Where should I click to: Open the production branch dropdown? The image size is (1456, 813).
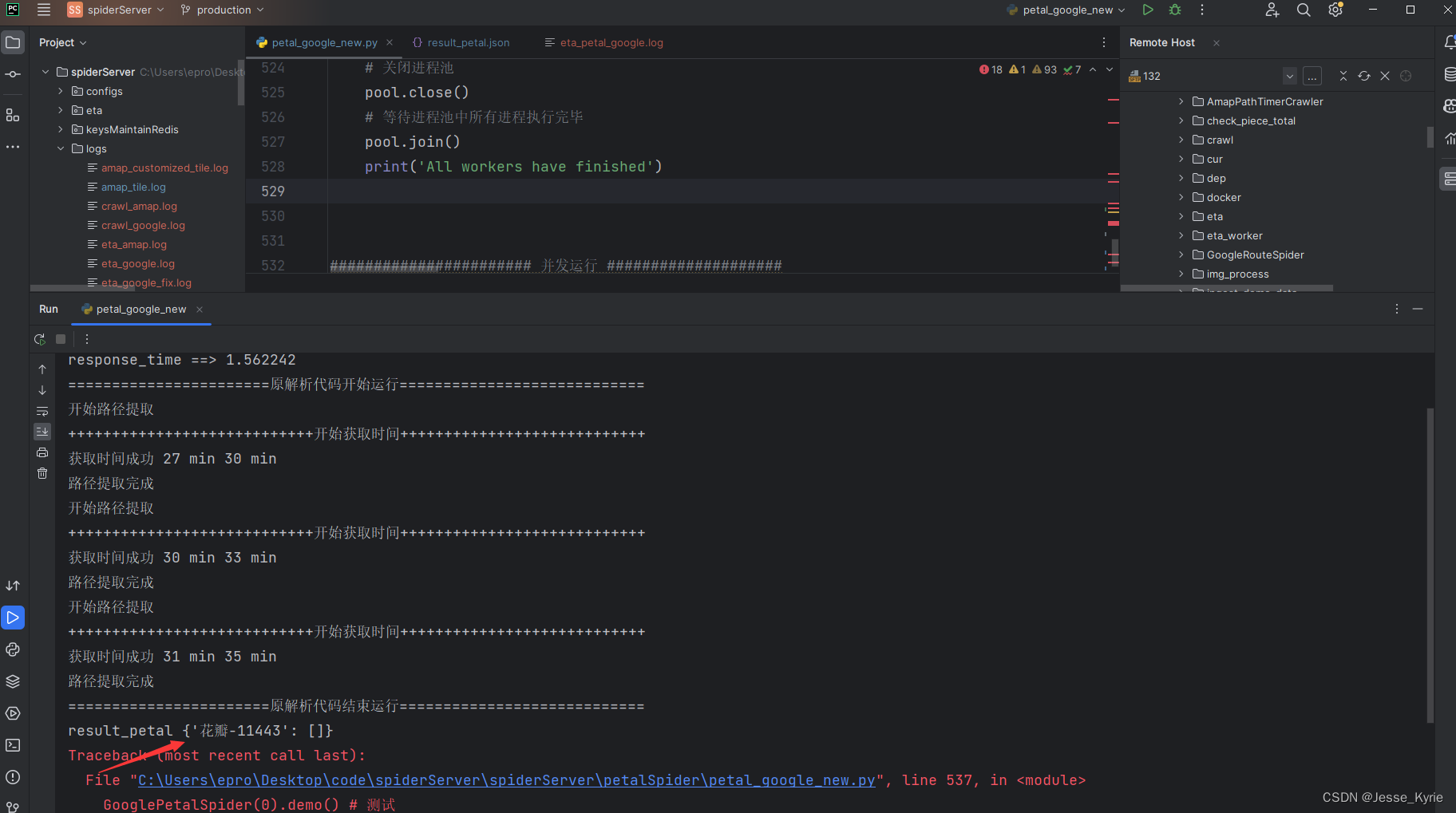(223, 10)
